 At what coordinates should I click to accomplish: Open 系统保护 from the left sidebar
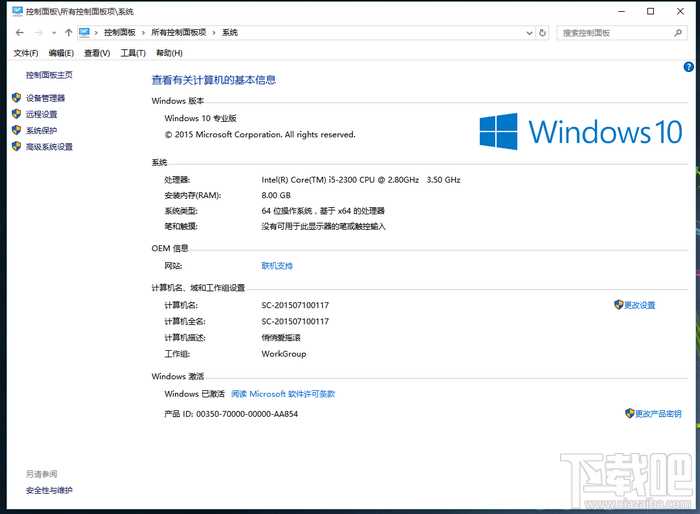[x=42, y=130]
